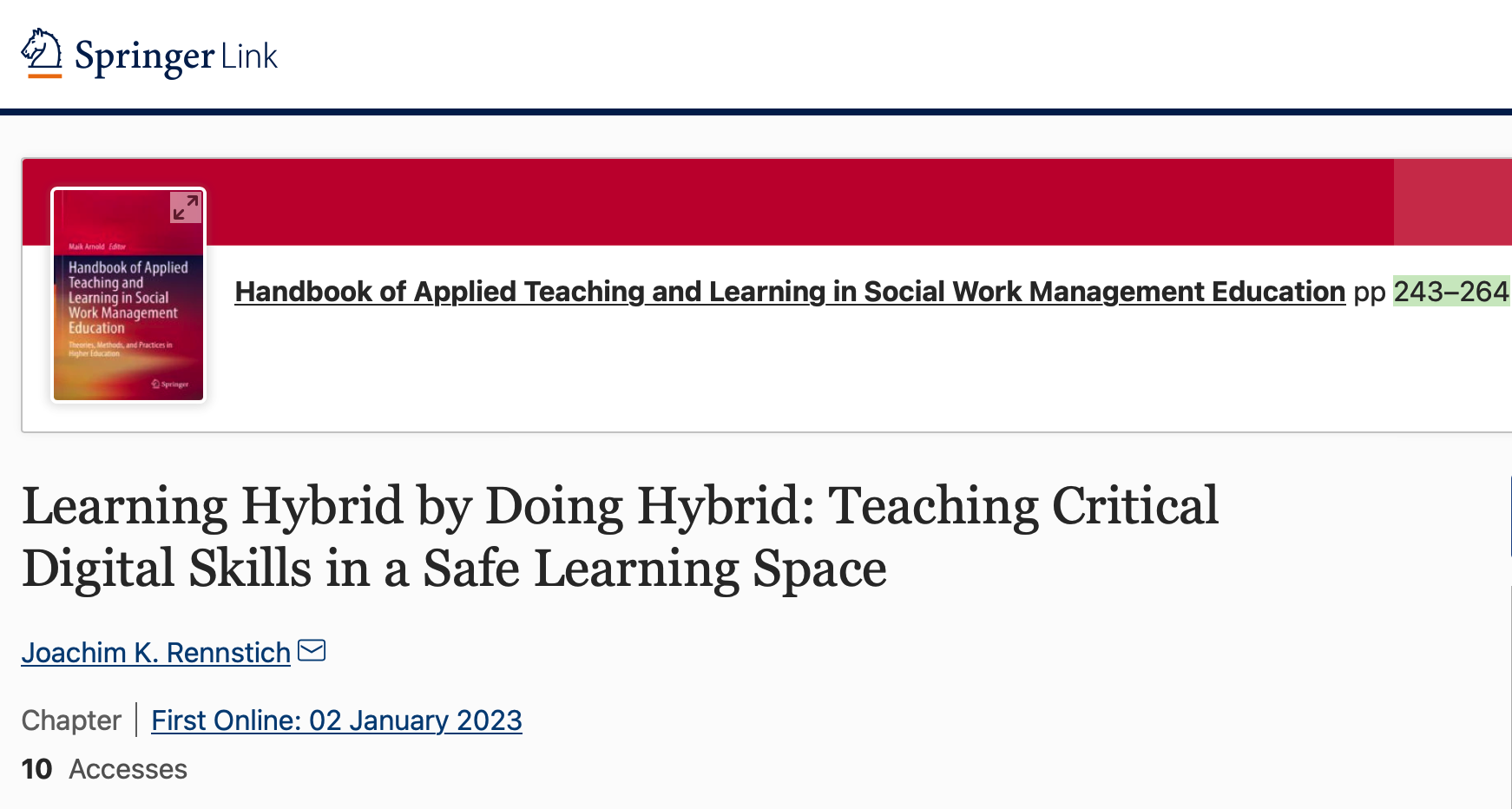Click the envelope icon beside Joachim K. Rennstich
The image size is (1512, 809).
tap(312, 650)
